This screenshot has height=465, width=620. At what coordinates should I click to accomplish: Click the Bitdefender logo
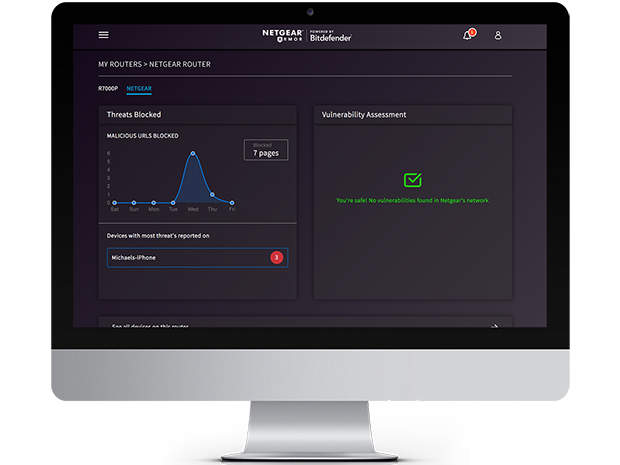pyautogui.click(x=331, y=36)
